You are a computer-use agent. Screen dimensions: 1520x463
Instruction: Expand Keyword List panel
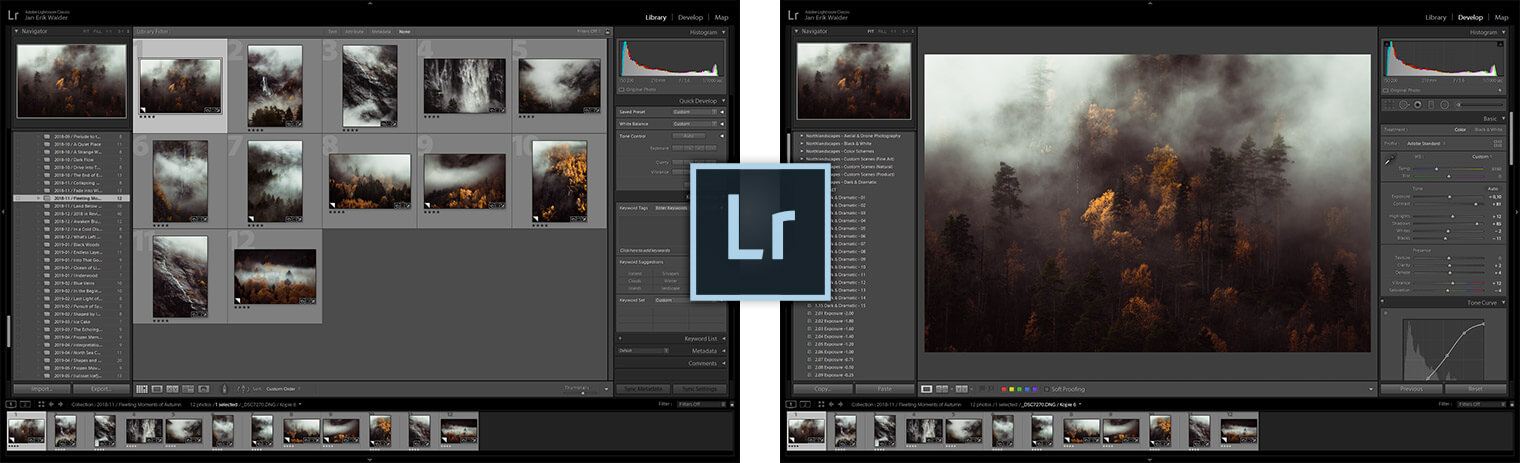724,338
